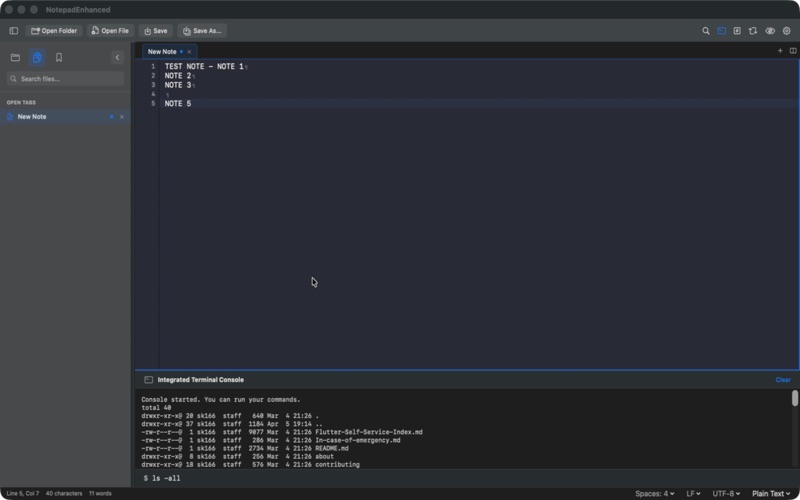The image size is (800, 500).
Task: Show the folder explorer sidebar view
Action: pyautogui.click(x=15, y=58)
